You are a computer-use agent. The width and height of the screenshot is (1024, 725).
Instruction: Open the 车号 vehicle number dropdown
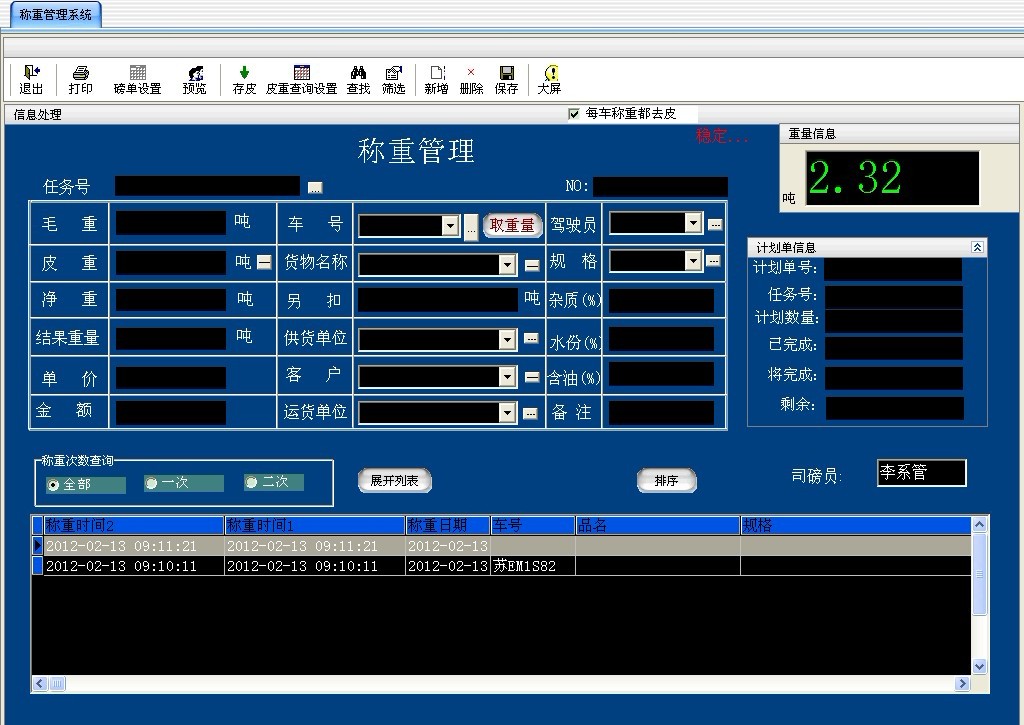point(452,224)
